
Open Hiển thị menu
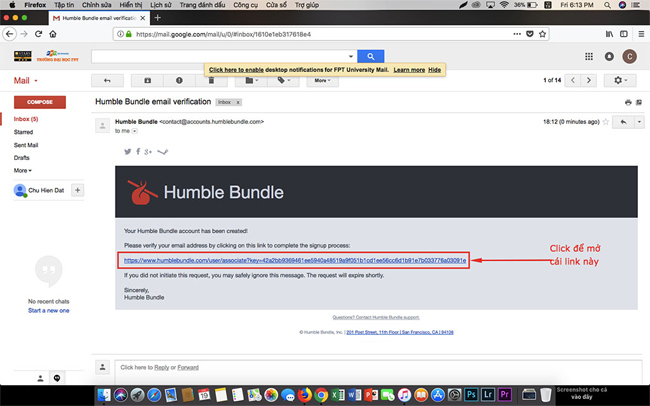[131, 5]
